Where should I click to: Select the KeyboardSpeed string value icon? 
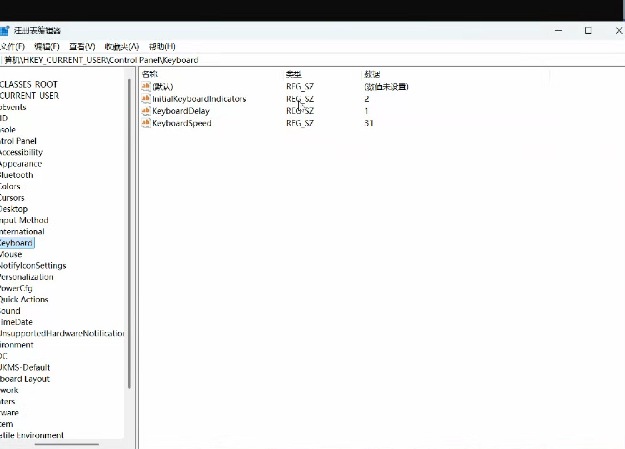146,123
